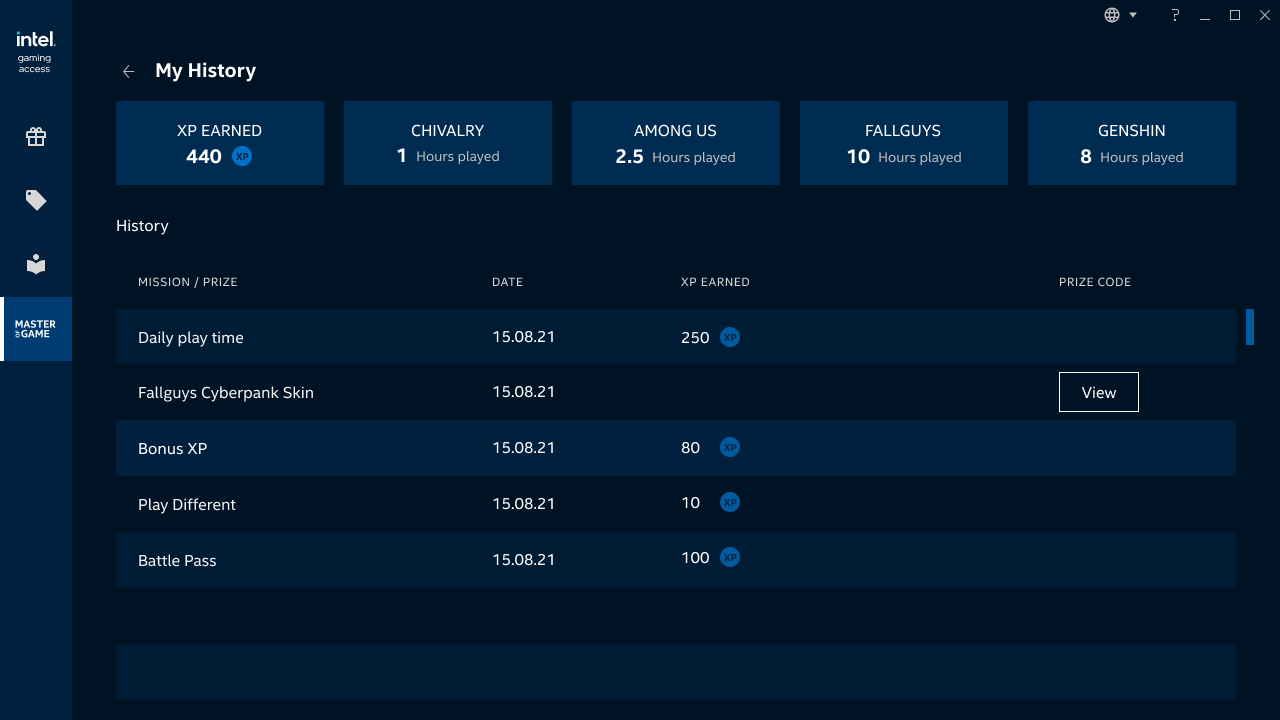This screenshot has height=720, width=1280.
Task: View the Fallguys Cyberpunk Skin prize code
Action: pos(1098,392)
